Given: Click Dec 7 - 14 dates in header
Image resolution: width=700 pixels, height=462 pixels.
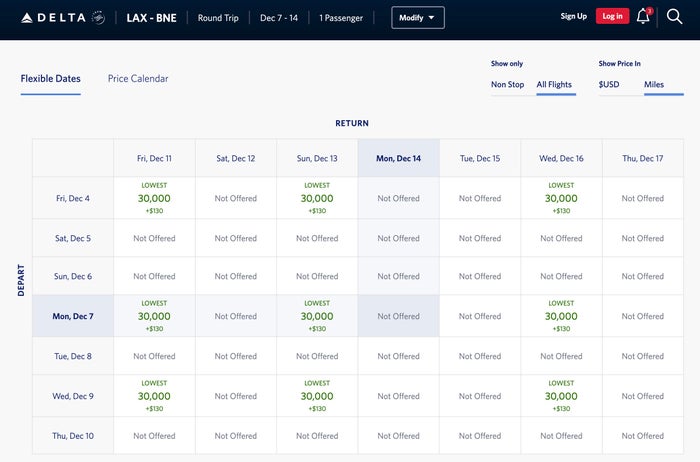Looking at the screenshot, I should click(x=279, y=18).
